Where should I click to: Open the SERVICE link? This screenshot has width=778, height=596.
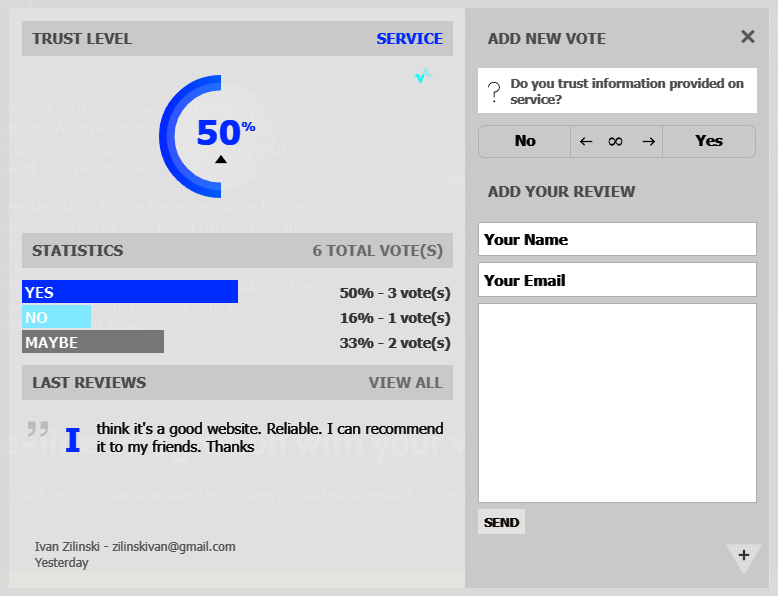pos(409,39)
